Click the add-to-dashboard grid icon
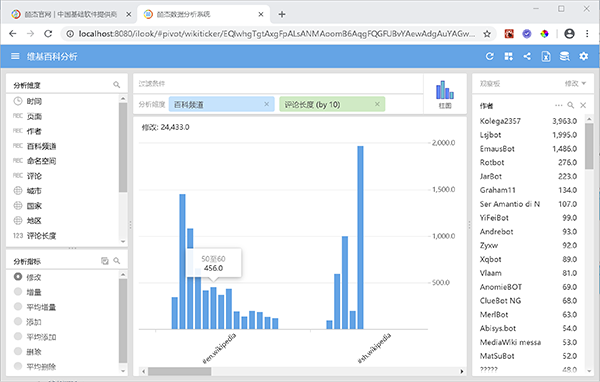 pyautogui.click(x=509, y=56)
